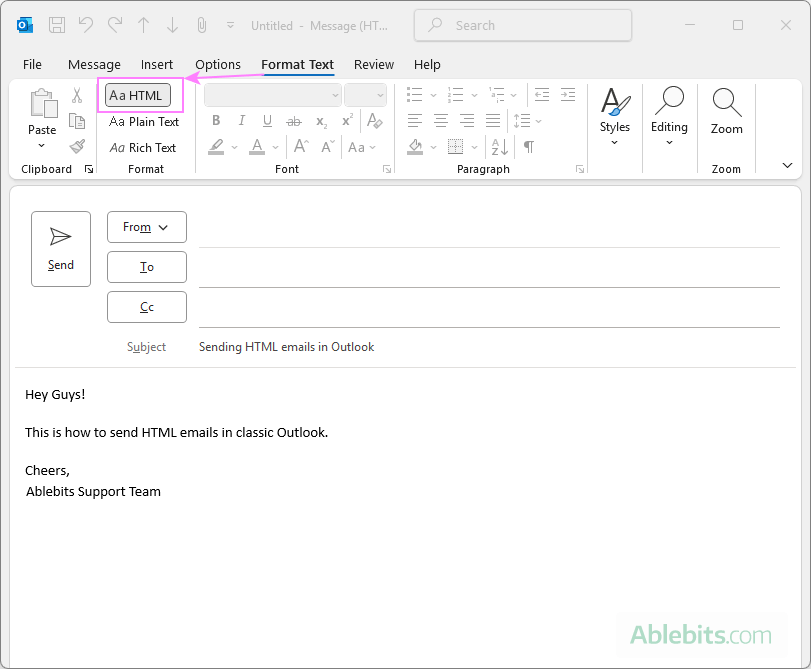This screenshot has width=811, height=669.
Task: Increase paragraph indent
Action: 568,95
